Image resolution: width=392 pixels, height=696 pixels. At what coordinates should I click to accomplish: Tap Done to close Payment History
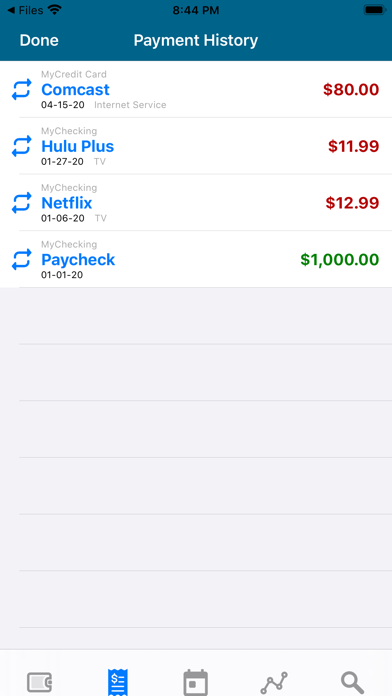[x=39, y=40]
